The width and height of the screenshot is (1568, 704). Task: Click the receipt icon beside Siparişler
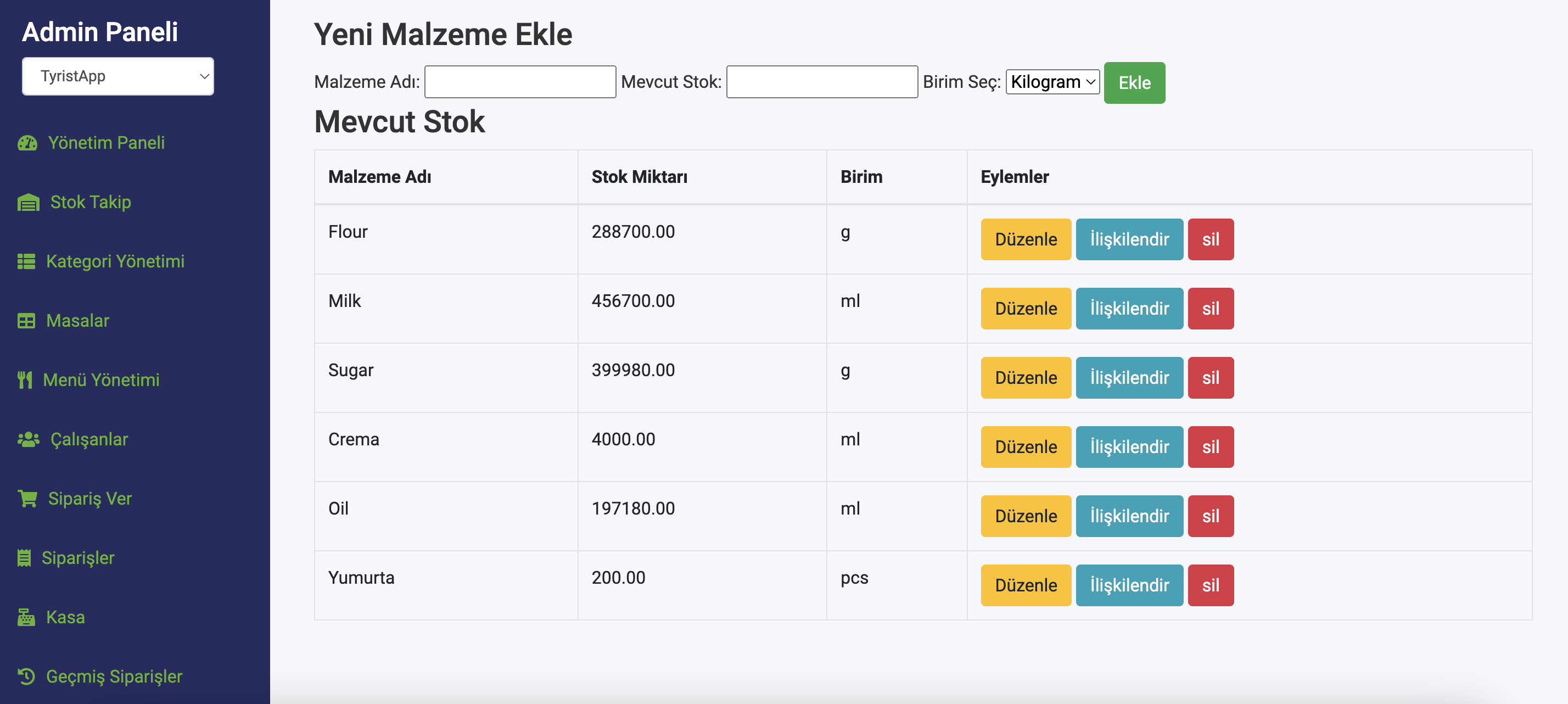(x=24, y=558)
